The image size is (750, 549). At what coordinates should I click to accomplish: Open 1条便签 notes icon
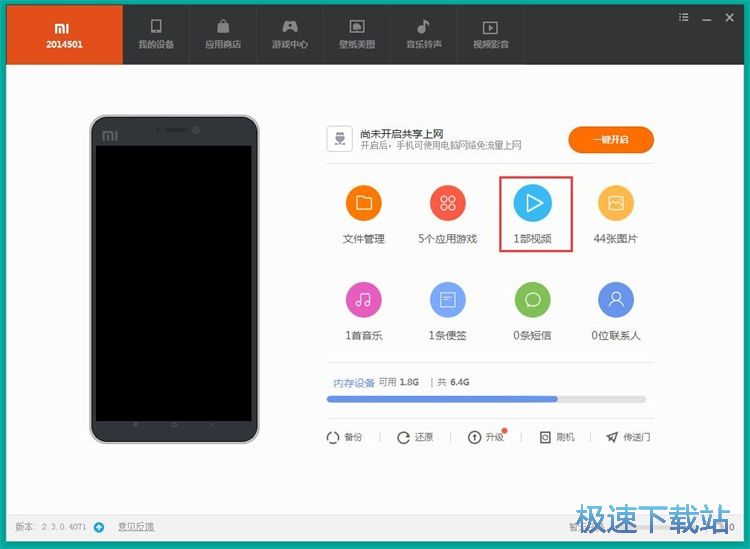pyautogui.click(x=448, y=300)
